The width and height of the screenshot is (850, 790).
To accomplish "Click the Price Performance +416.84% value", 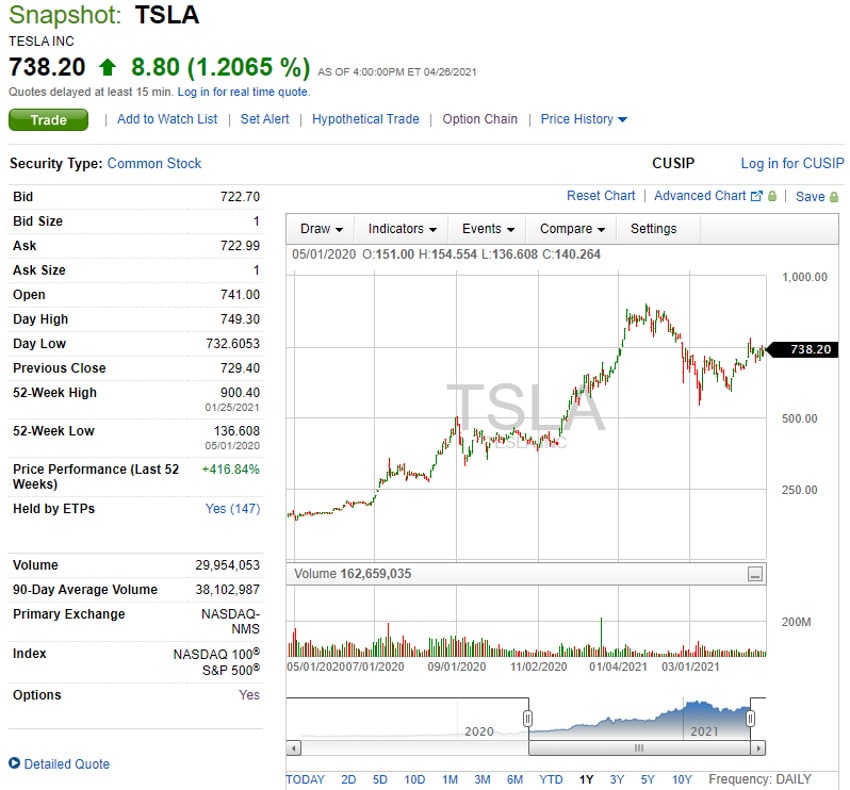I will coord(230,470).
